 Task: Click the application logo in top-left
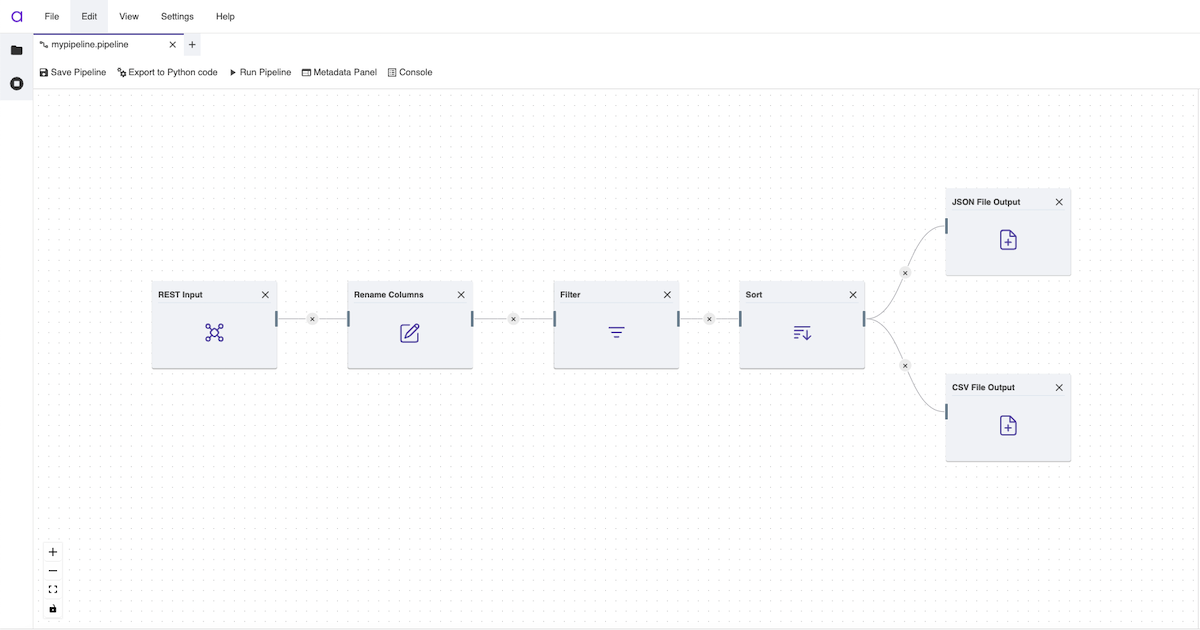pos(17,16)
